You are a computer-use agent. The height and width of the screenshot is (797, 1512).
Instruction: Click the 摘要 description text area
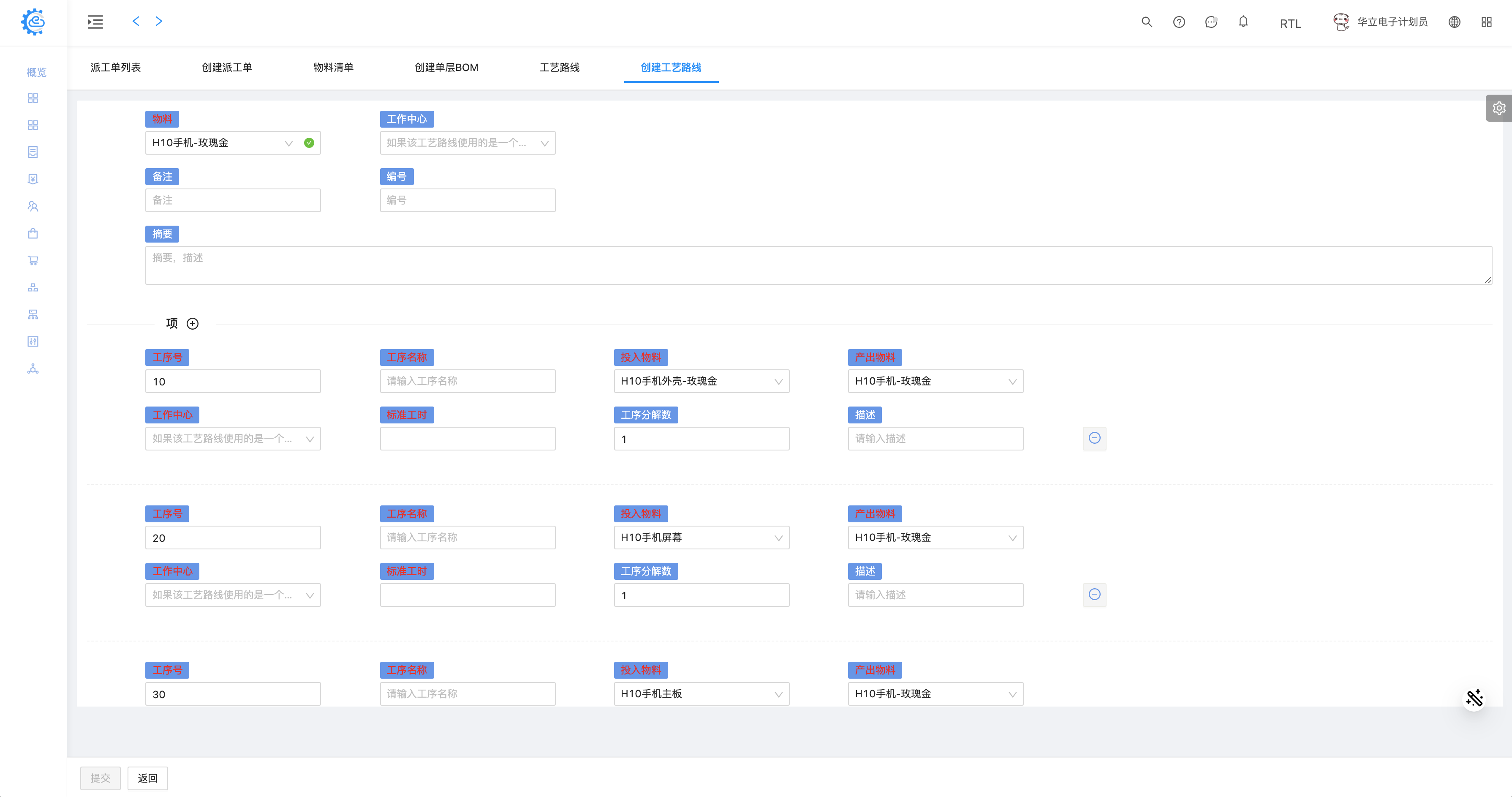click(x=818, y=265)
